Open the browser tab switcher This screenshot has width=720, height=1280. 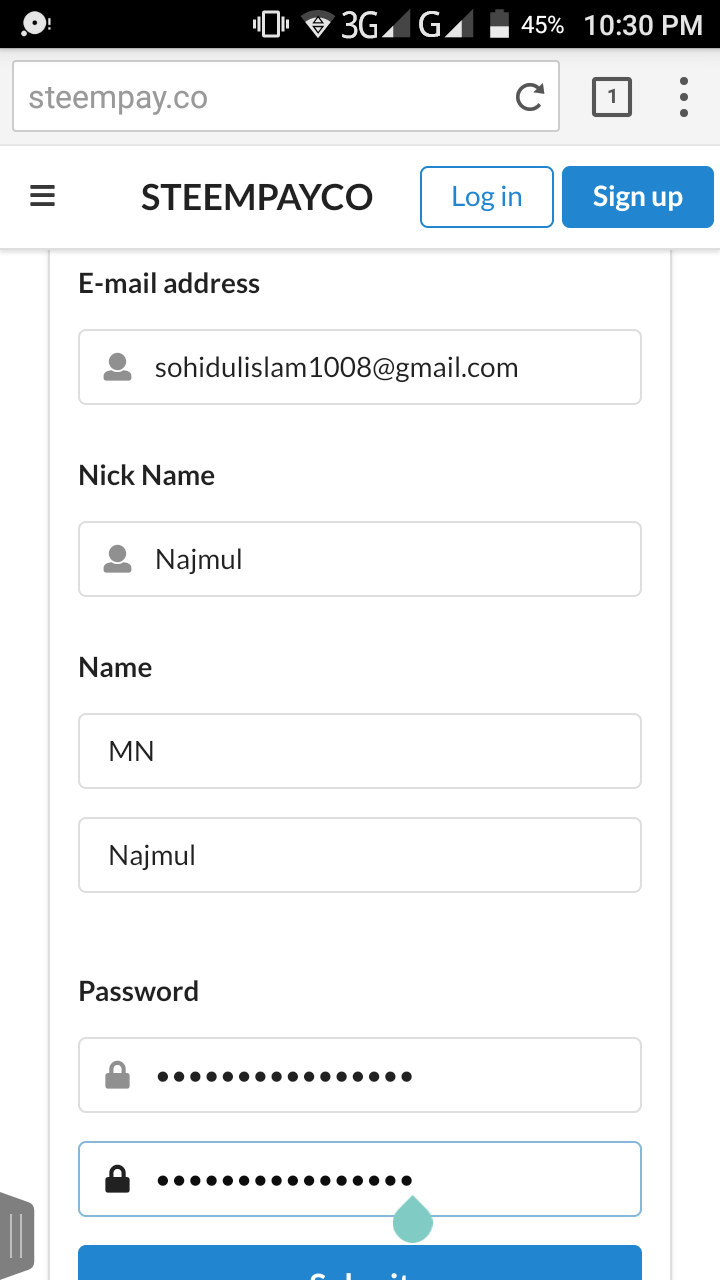(612, 97)
